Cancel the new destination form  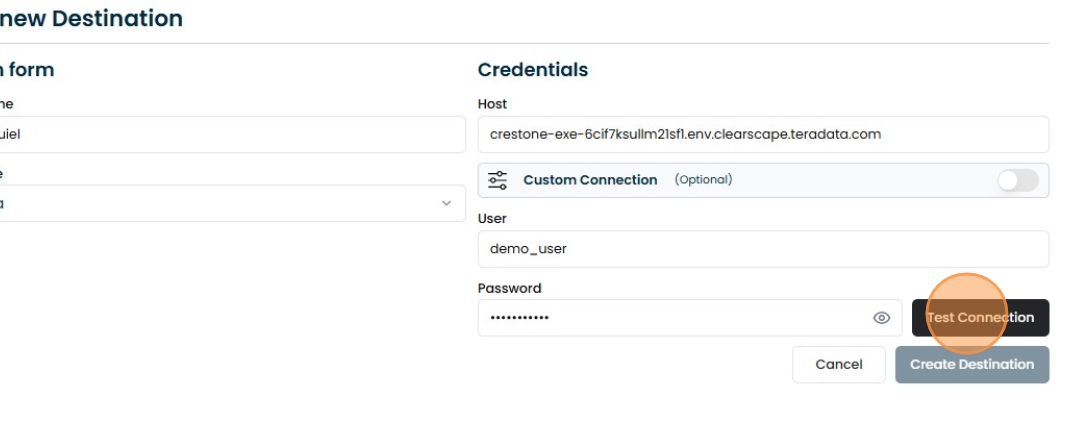(838, 365)
